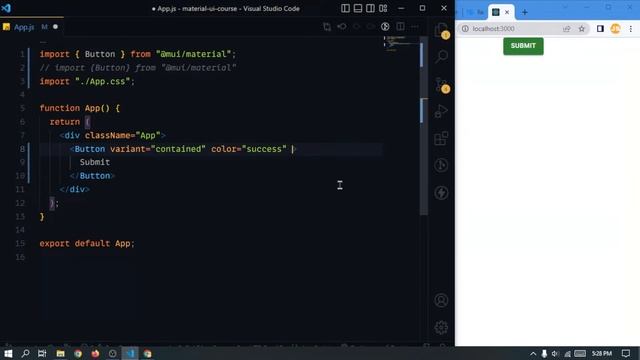Open the notifications action center

(x=626, y=353)
